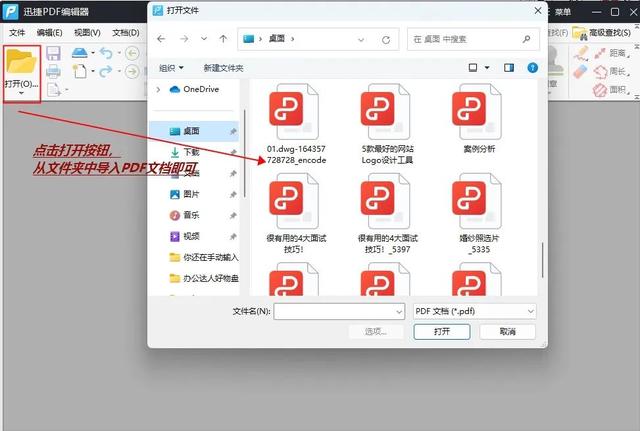
Task: Close the 打开文件 dialog
Action: pos(538,11)
